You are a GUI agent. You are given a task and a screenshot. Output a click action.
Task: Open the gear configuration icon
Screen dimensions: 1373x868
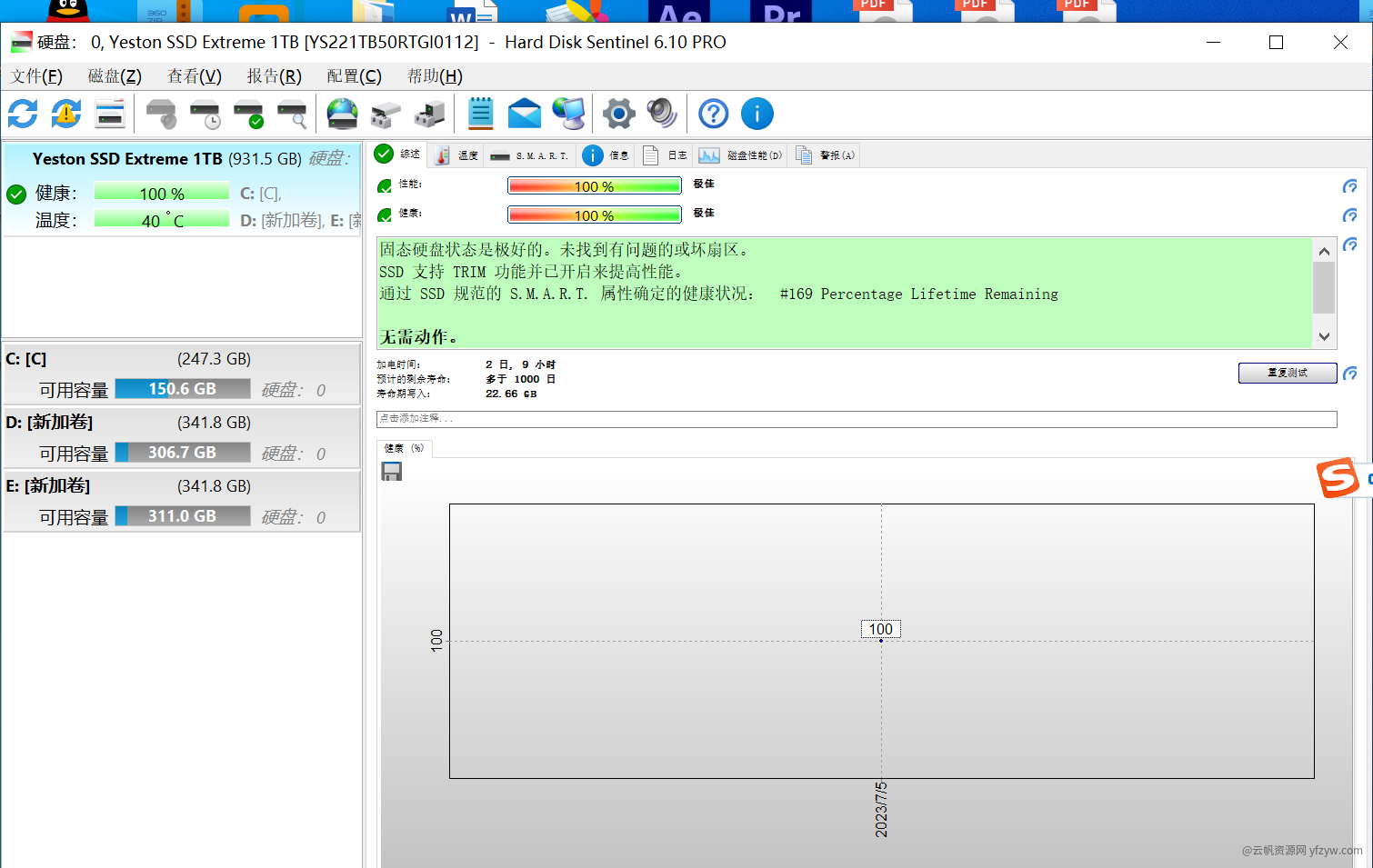[x=619, y=114]
